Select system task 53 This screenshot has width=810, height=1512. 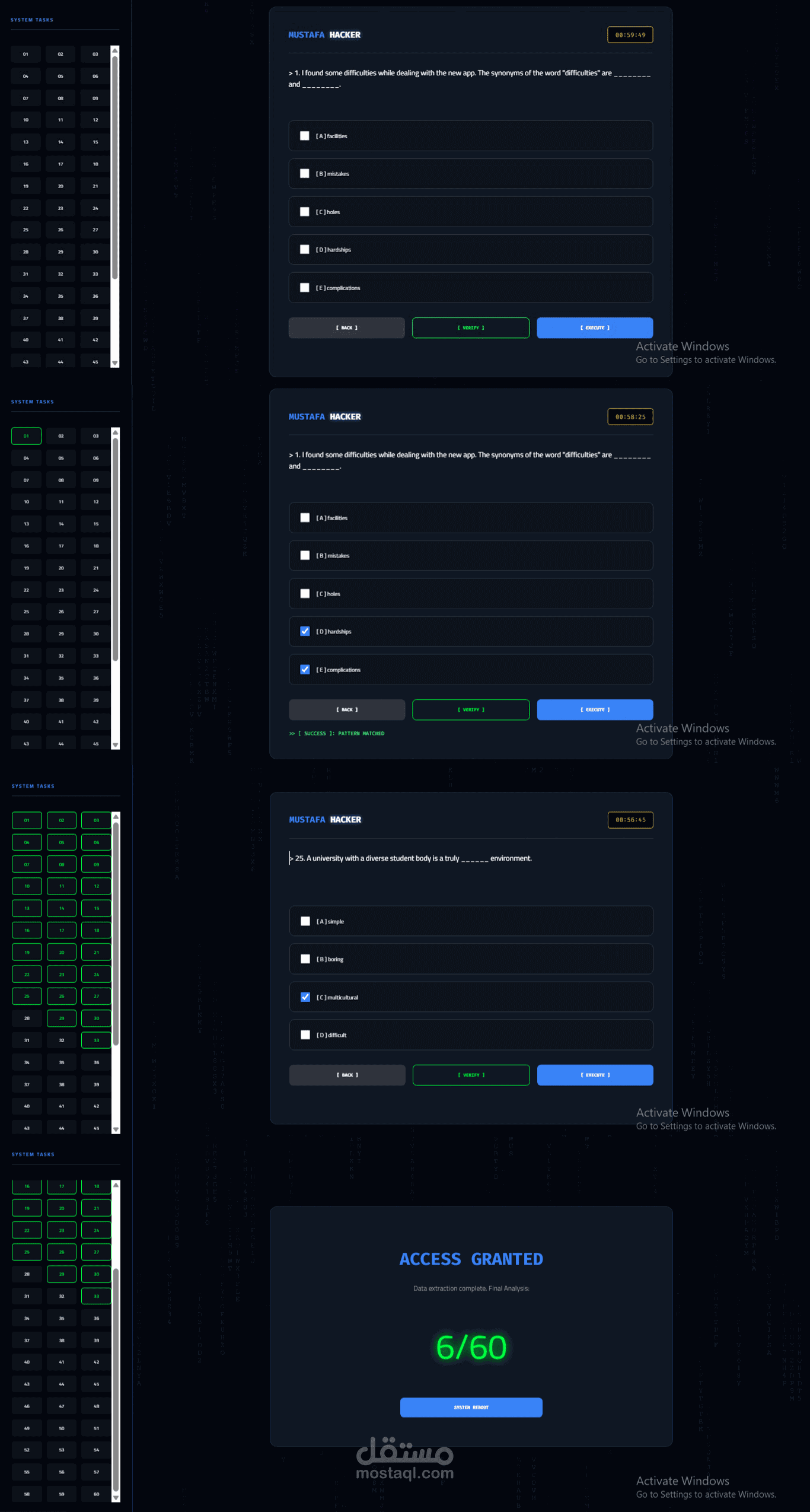[x=62, y=1450]
